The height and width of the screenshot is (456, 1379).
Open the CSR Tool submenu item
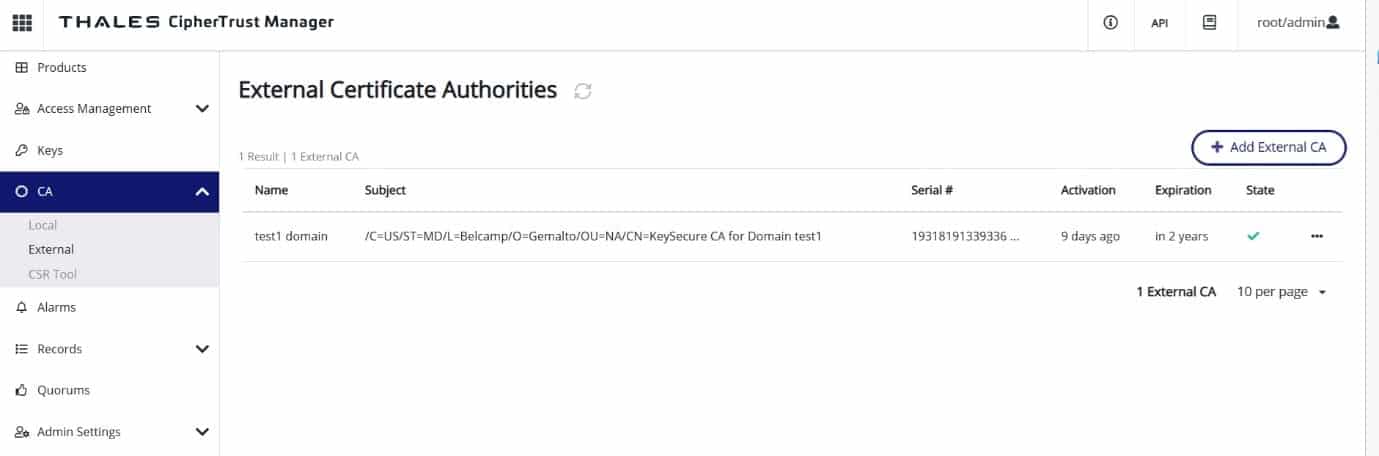(52, 274)
